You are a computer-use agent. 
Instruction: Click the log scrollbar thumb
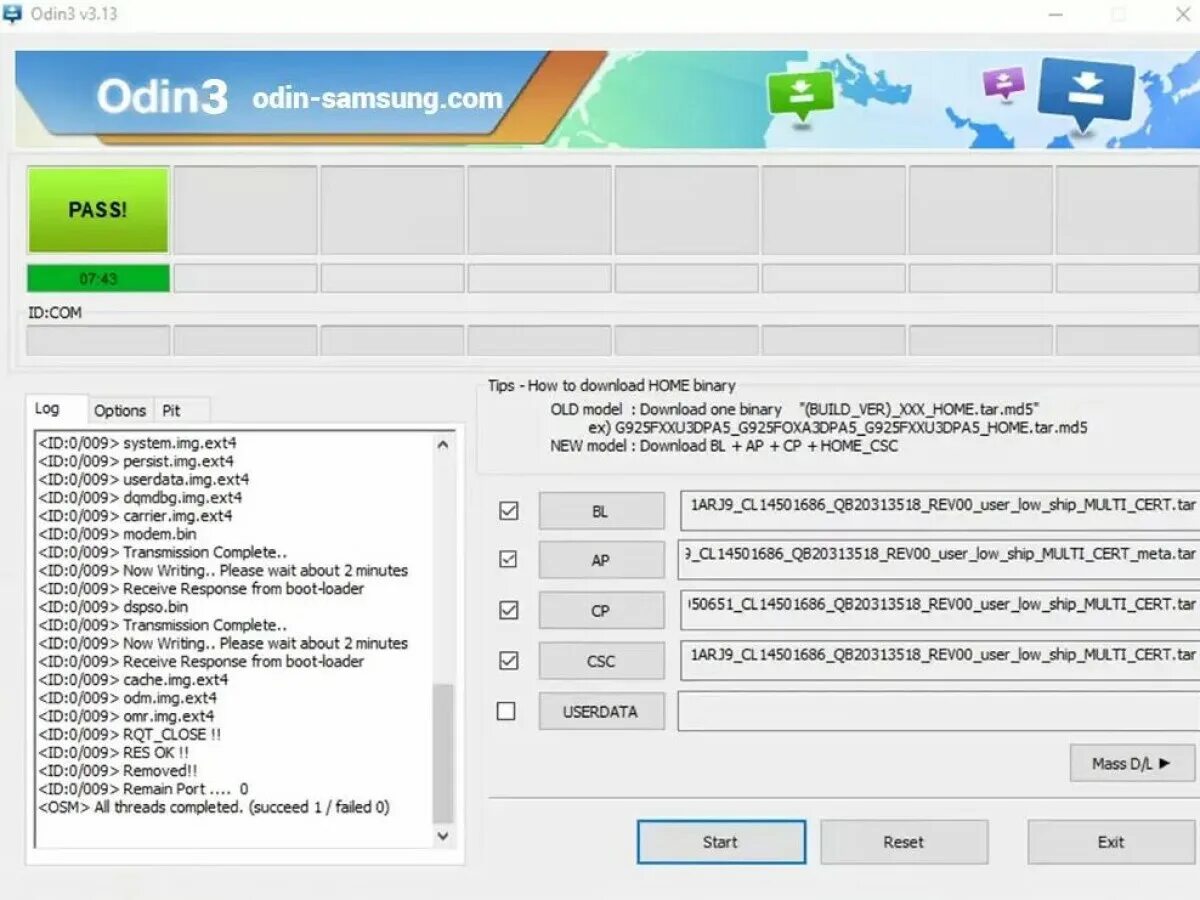click(443, 753)
